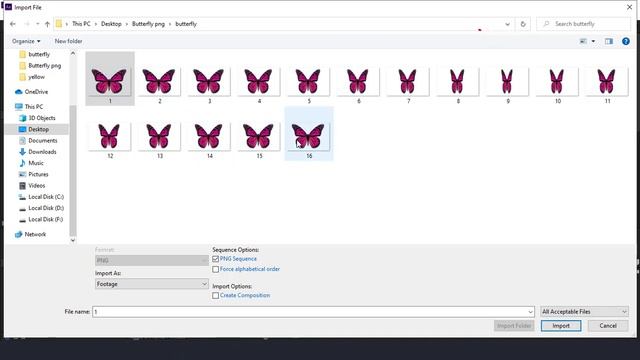This screenshot has height=360, width=640.
Task: Select butterfly thumbnail 1
Action: [x=110, y=79]
